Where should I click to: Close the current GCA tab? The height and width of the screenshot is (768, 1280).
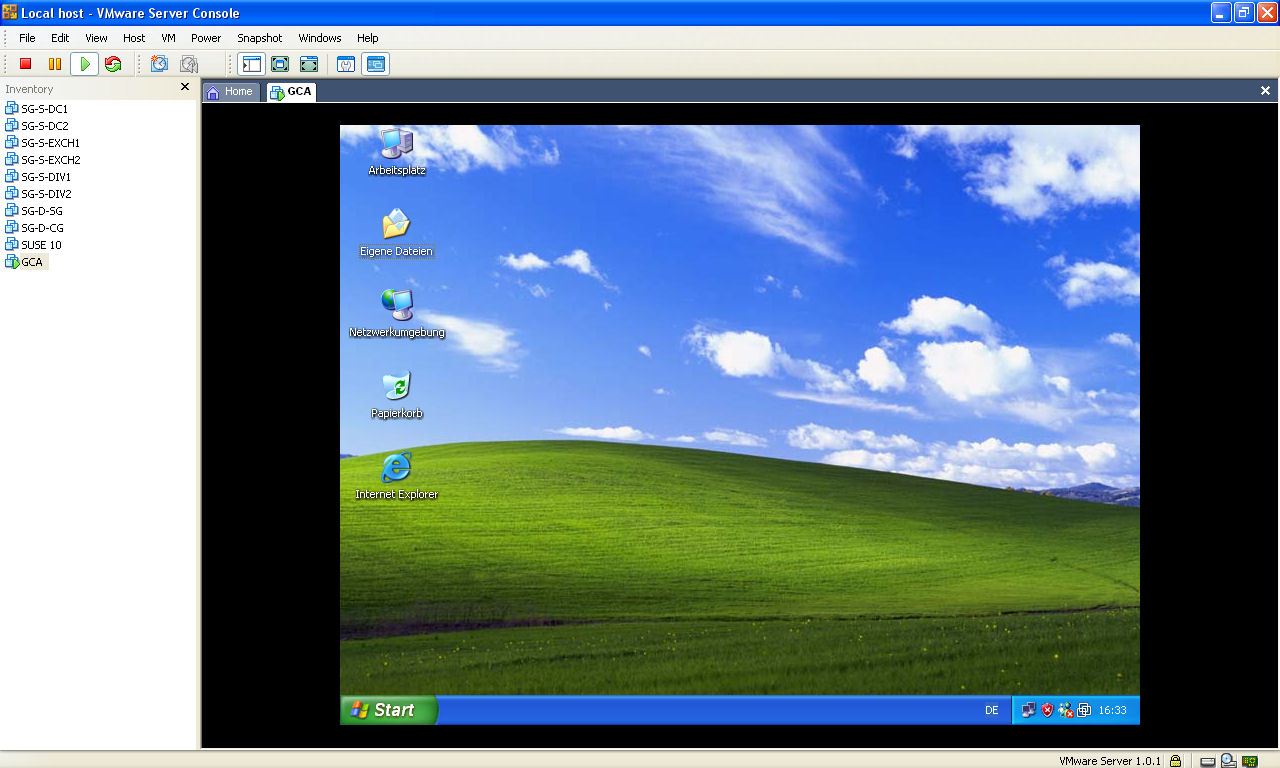[1265, 91]
